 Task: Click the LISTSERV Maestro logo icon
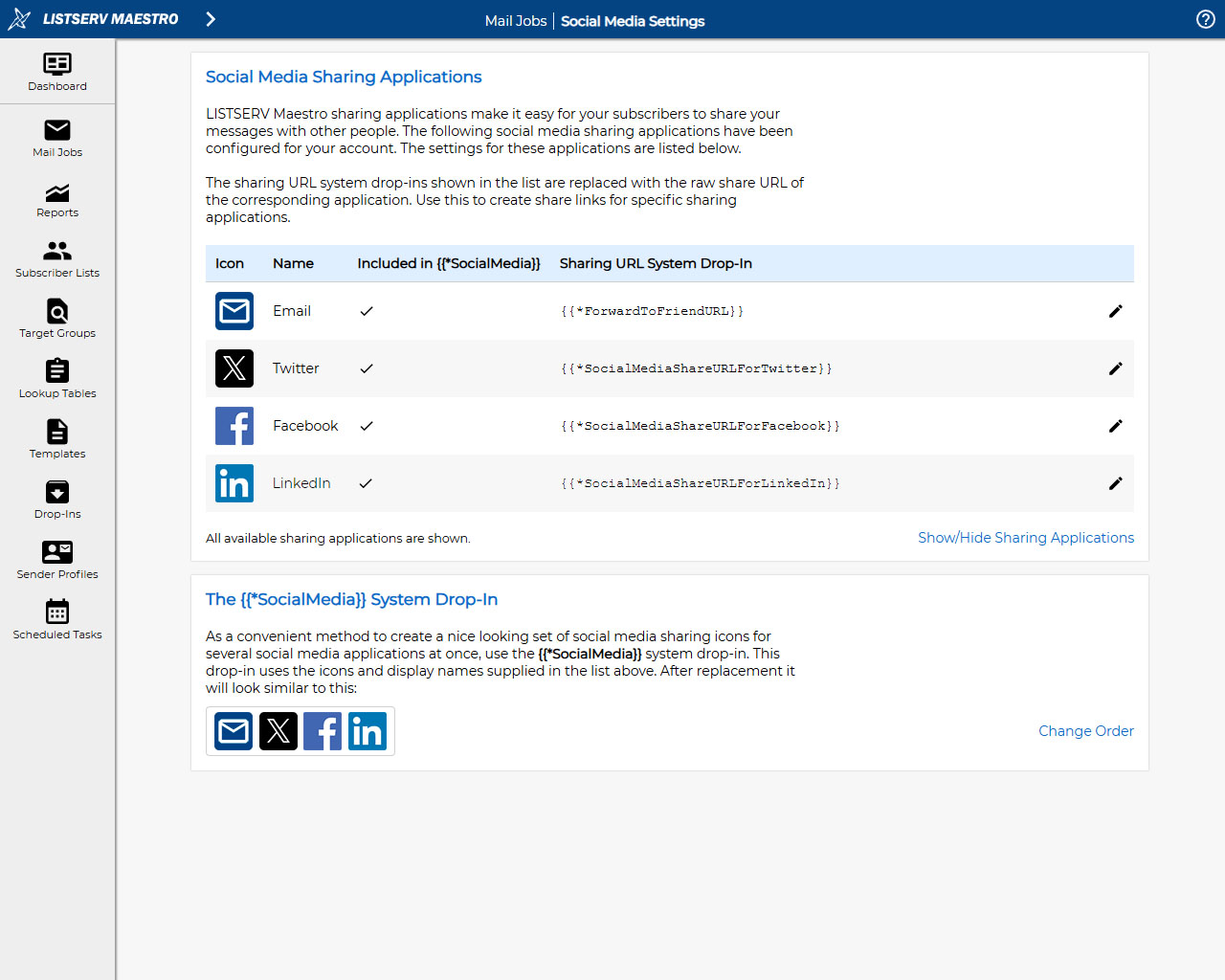coord(19,19)
